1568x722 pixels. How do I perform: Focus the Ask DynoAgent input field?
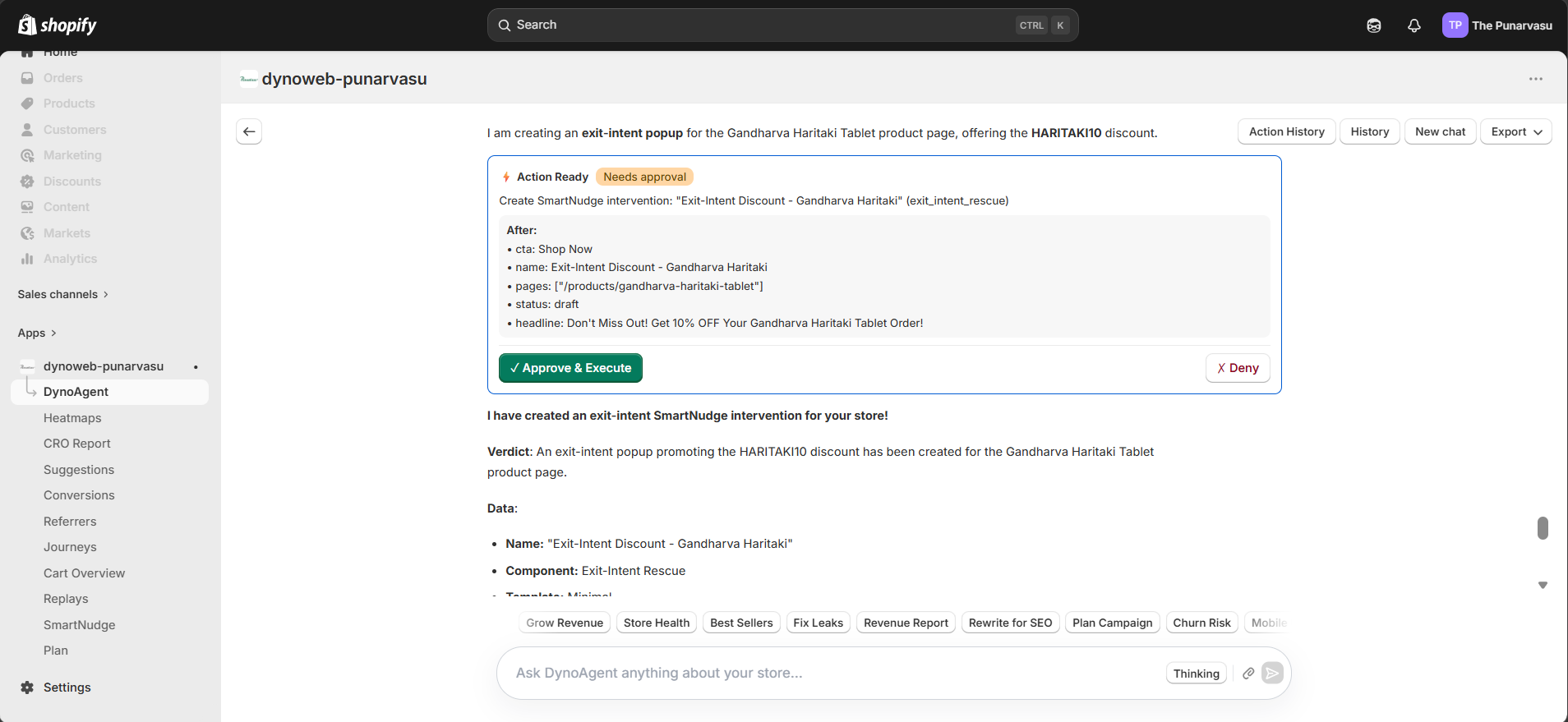pyautogui.click(x=830, y=674)
